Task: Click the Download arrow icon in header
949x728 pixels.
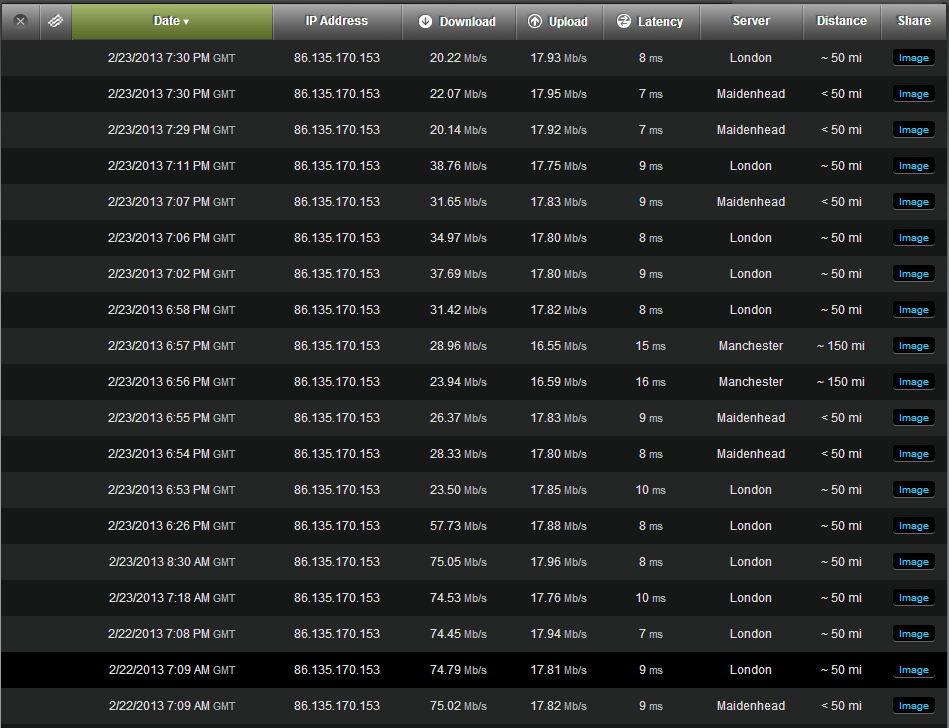Action: [425, 21]
